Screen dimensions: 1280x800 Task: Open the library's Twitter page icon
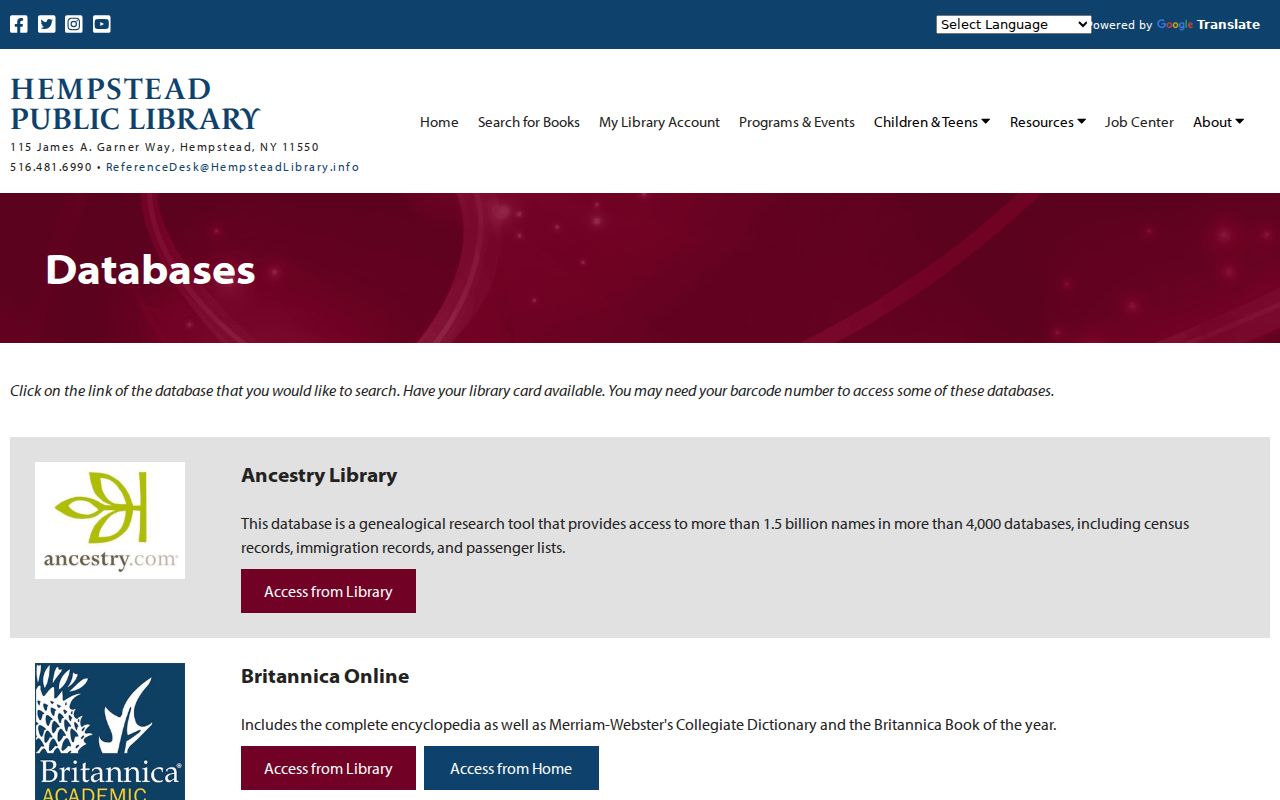pyautogui.click(x=47, y=24)
